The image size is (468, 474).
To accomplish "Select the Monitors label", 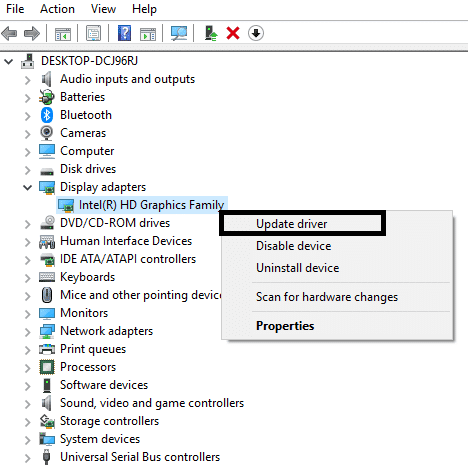I will (84, 313).
